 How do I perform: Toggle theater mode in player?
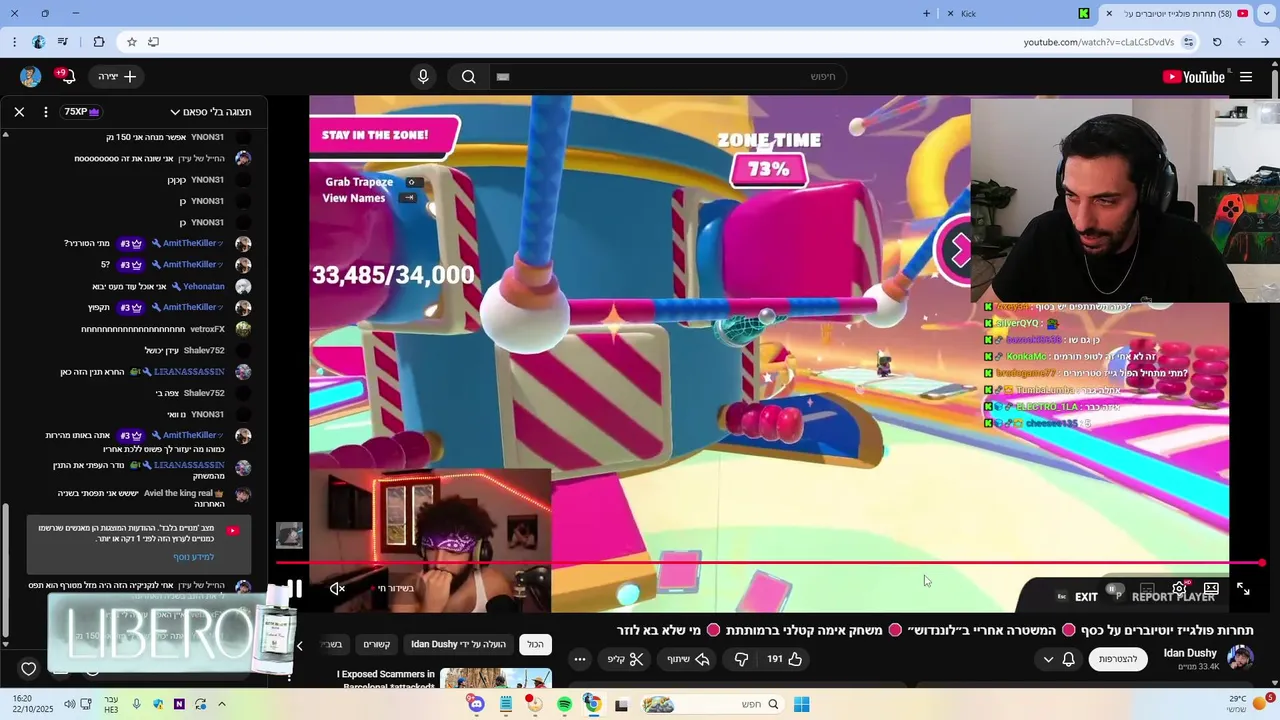coord(1211,588)
